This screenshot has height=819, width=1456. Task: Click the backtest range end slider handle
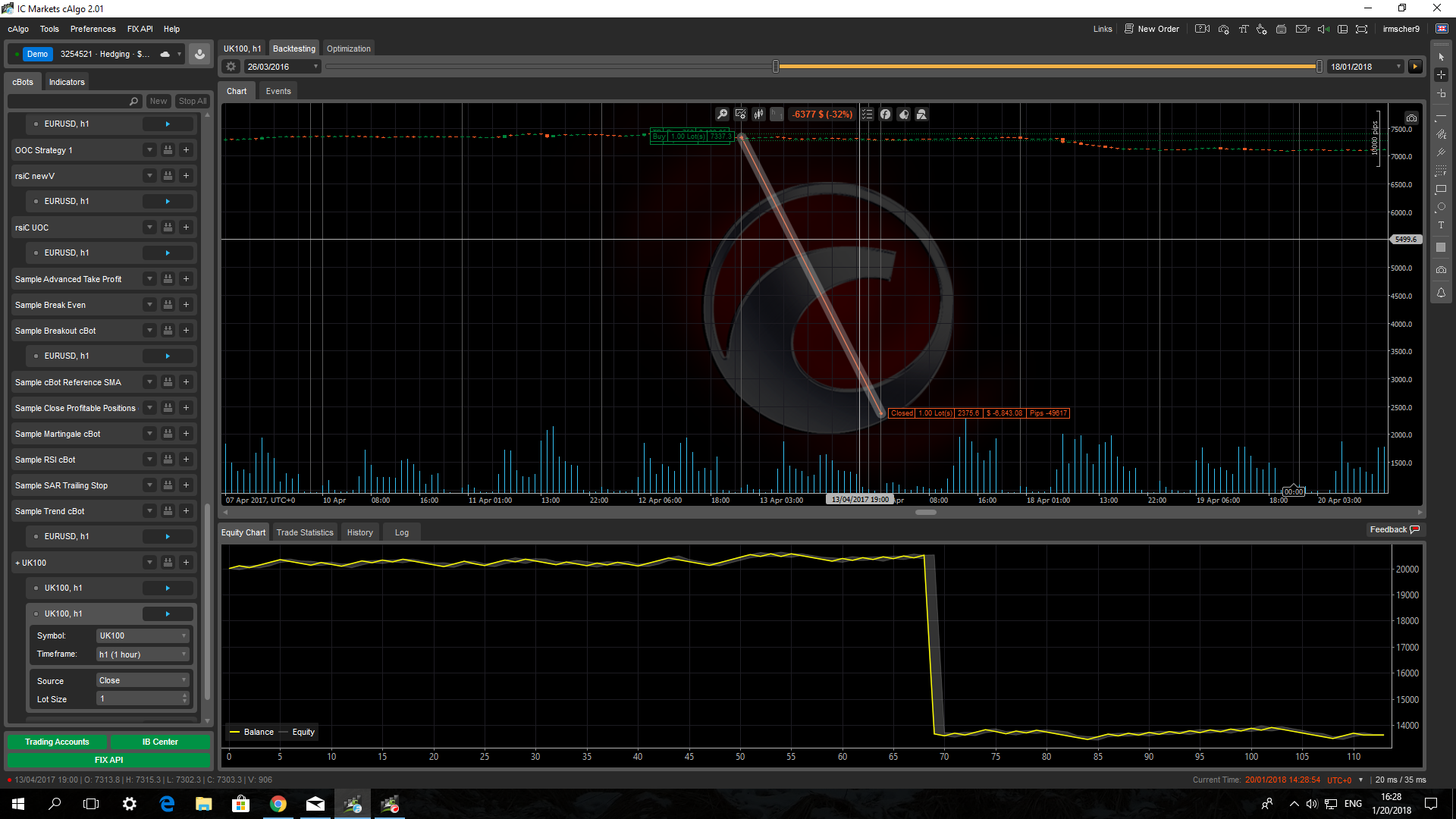pos(1319,67)
